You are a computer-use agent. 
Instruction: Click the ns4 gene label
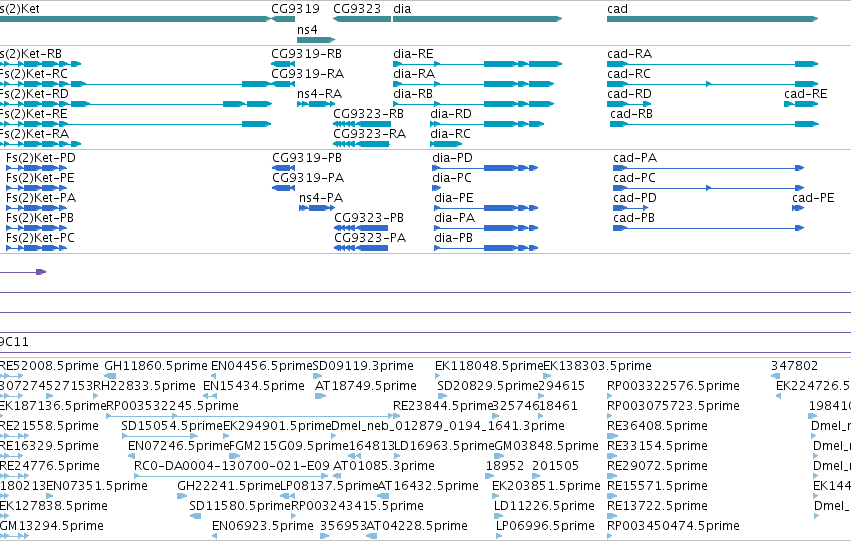coord(307,30)
